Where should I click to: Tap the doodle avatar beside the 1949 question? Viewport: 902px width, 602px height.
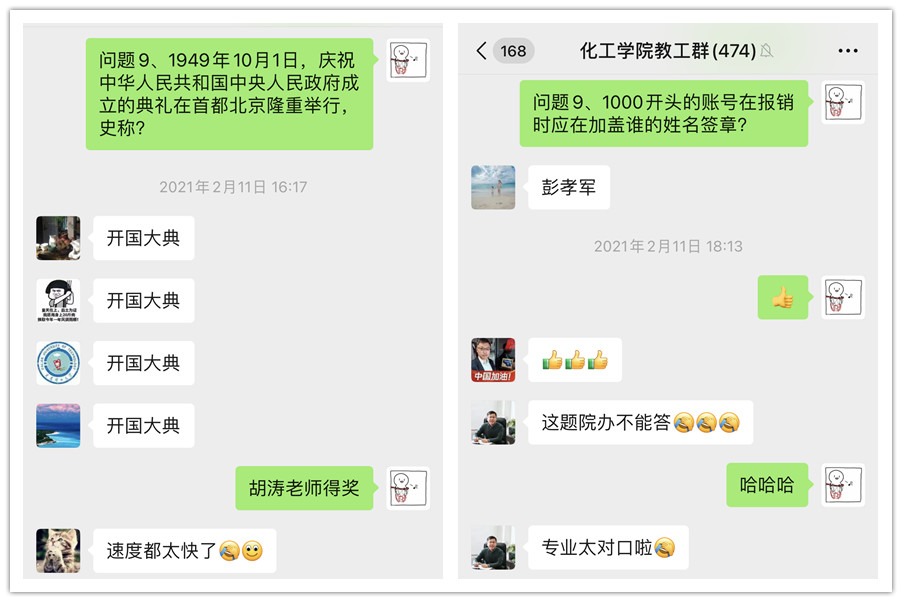(408, 60)
